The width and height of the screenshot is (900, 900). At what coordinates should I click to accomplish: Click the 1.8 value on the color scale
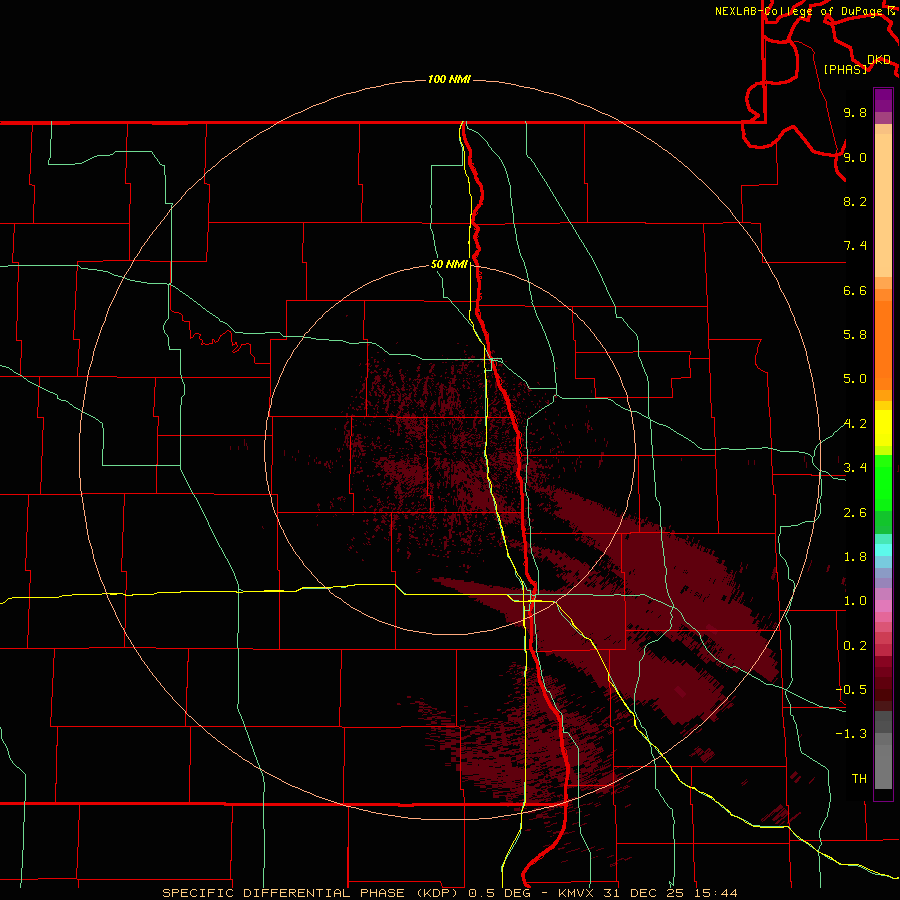(855, 557)
